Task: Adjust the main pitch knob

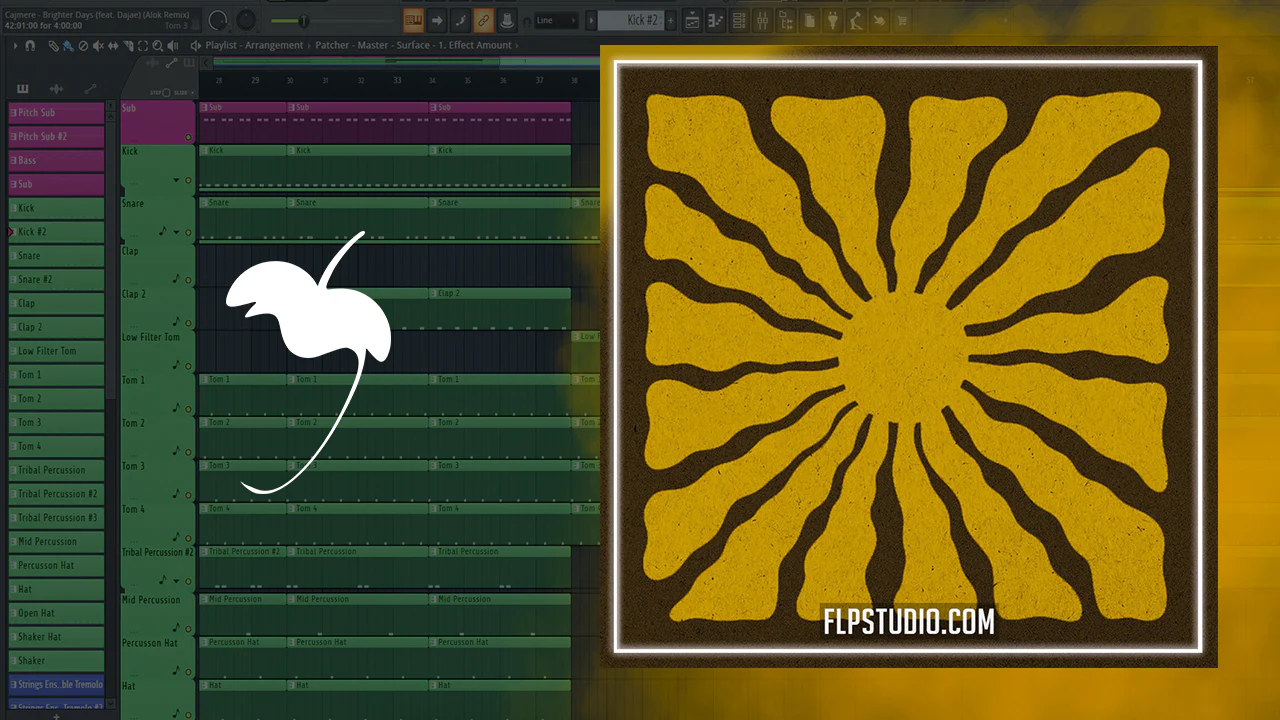Action: (245, 20)
